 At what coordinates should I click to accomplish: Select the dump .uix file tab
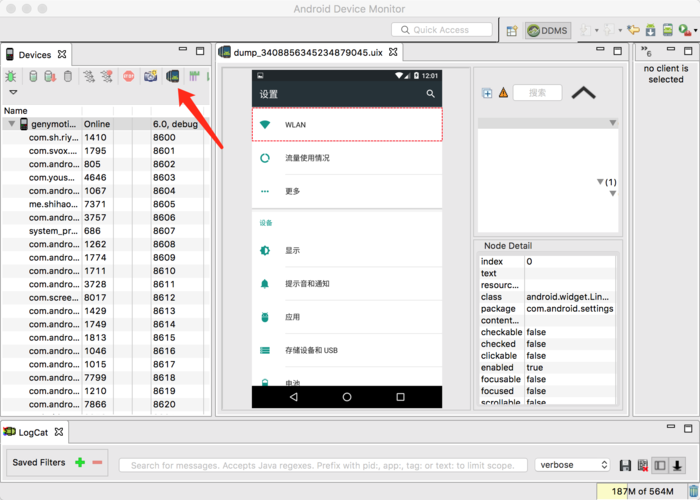pyautogui.click(x=307, y=52)
